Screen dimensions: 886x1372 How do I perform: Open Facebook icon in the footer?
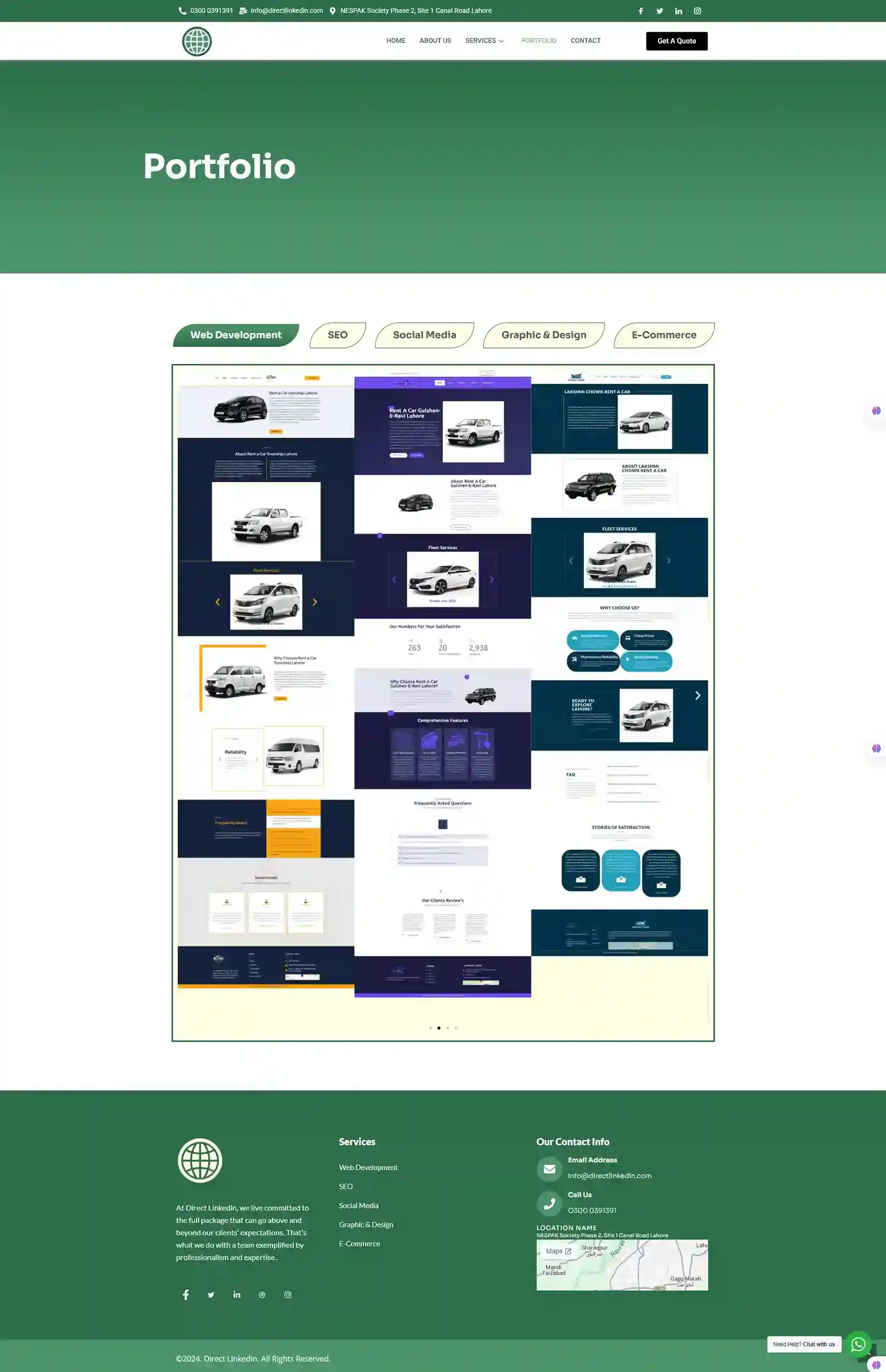(186, 1294)
